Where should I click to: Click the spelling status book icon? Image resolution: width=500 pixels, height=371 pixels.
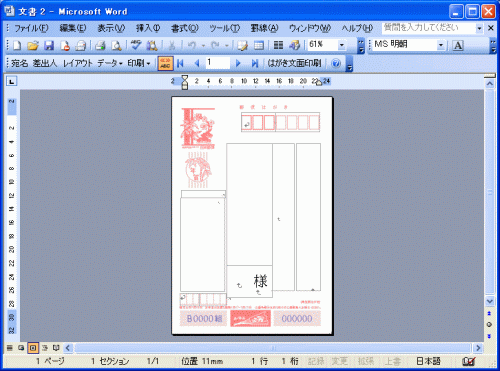pos(469,361)
